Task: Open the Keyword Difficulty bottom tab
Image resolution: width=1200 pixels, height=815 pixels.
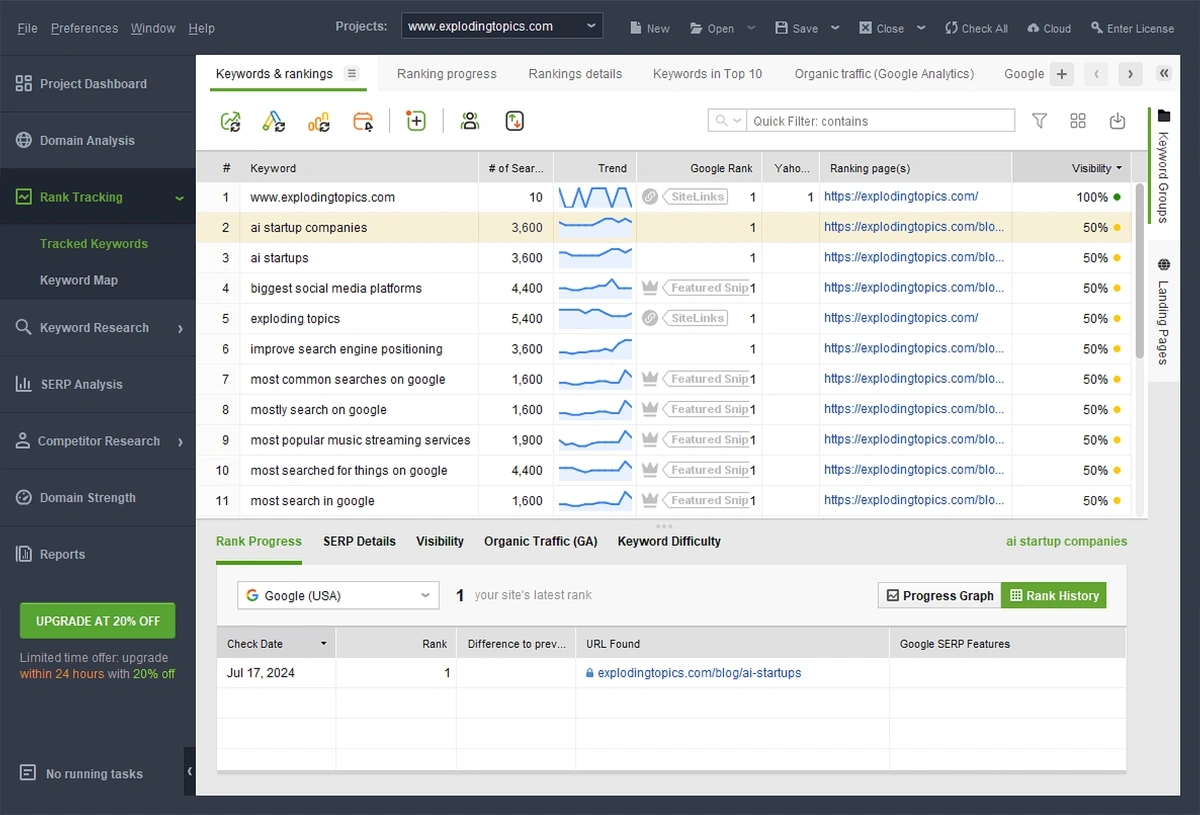Action: pyautogui.click(x=669, y=541)
